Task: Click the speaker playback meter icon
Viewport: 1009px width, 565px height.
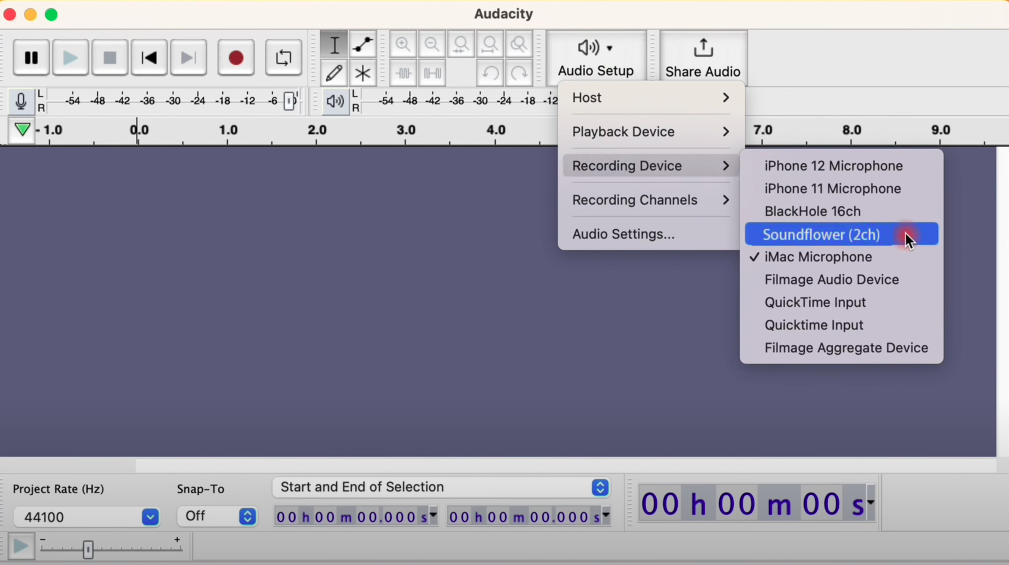Action: pos(335,101)
